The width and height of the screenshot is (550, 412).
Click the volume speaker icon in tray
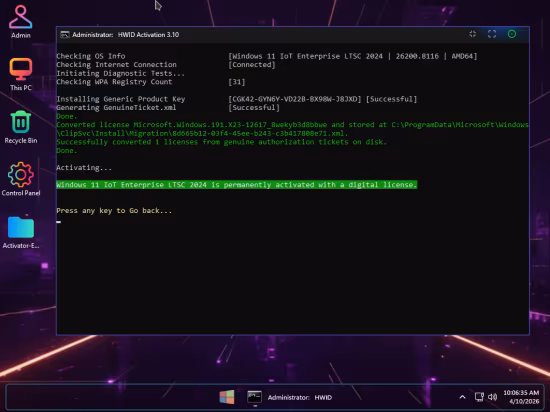click(492, 397)
